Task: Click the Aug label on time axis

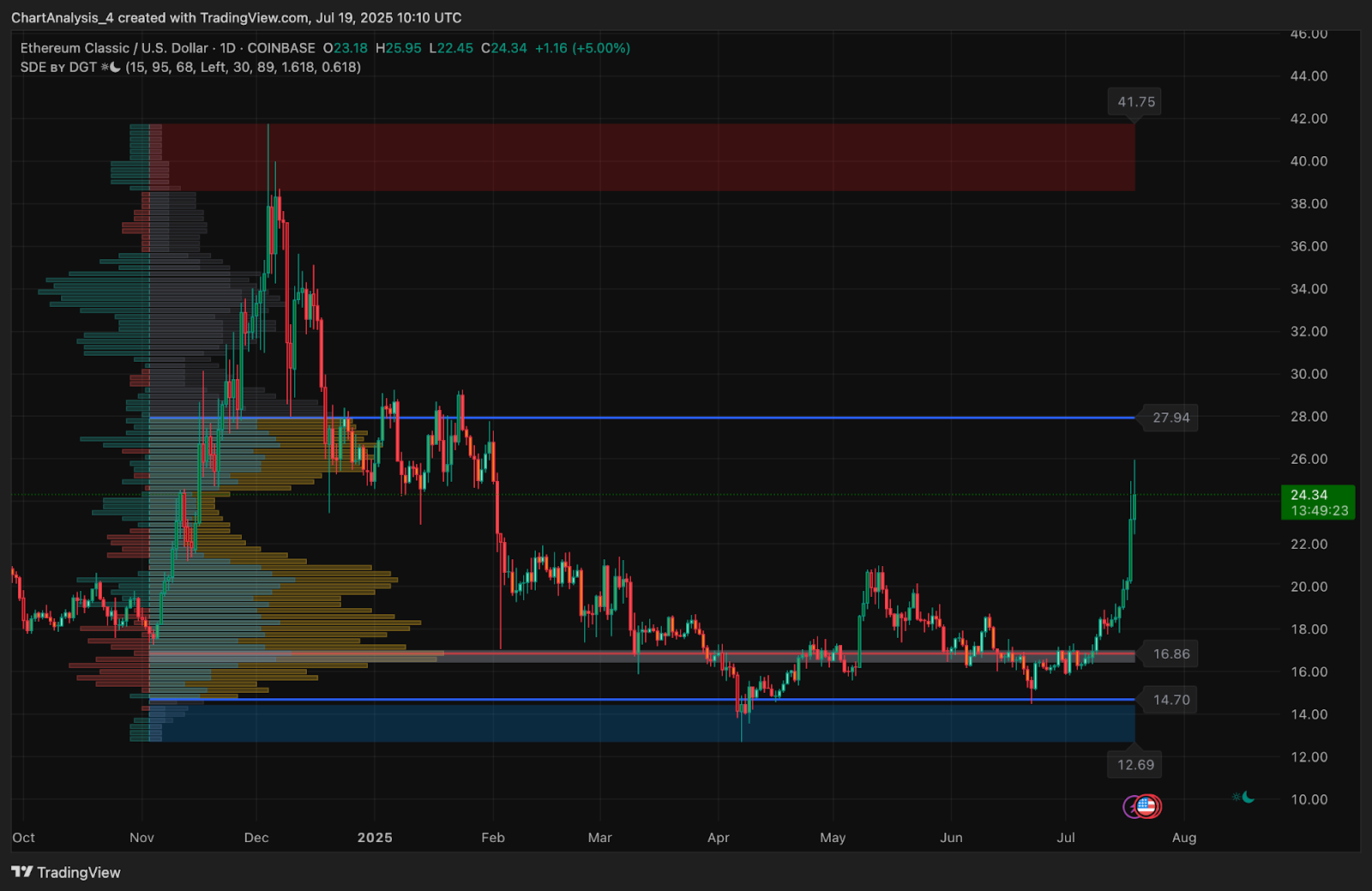Action: (x=1184, y=837)
